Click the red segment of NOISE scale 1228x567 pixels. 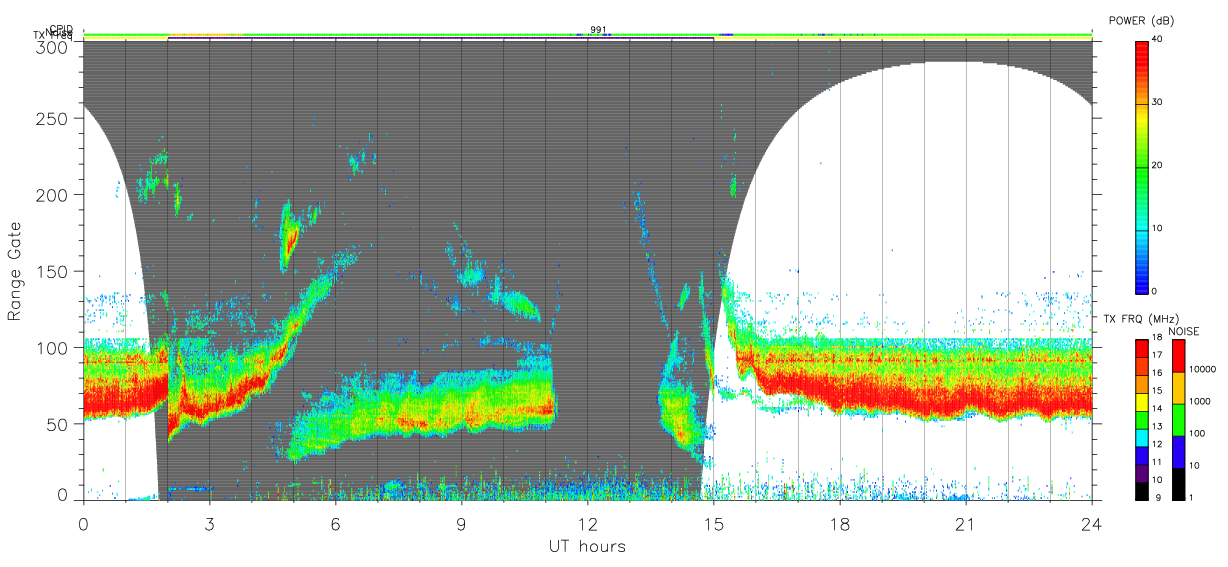pyautogui.click(x=1180, y=356)
